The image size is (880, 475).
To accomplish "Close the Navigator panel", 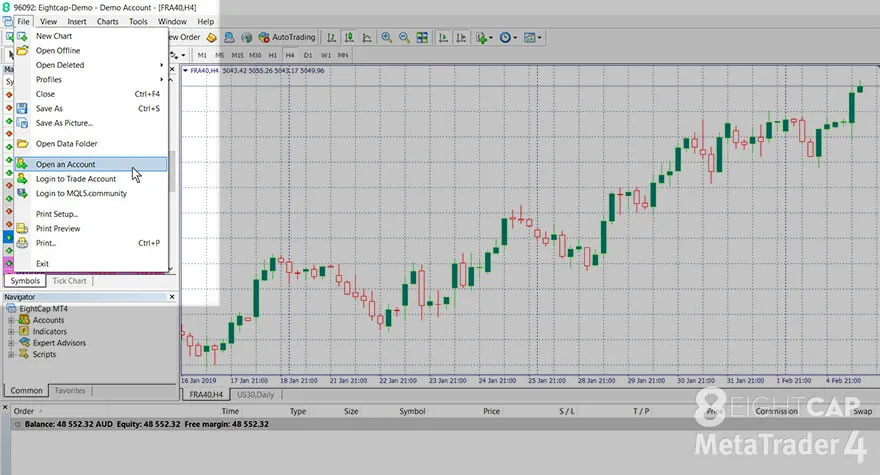I will (172, 296).
